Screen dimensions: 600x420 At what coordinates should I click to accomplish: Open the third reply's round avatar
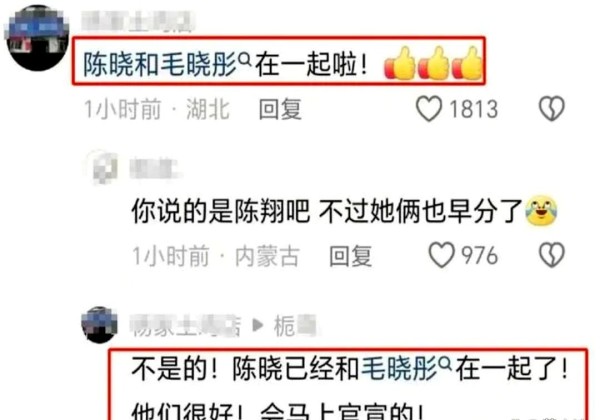coord(99,324)
